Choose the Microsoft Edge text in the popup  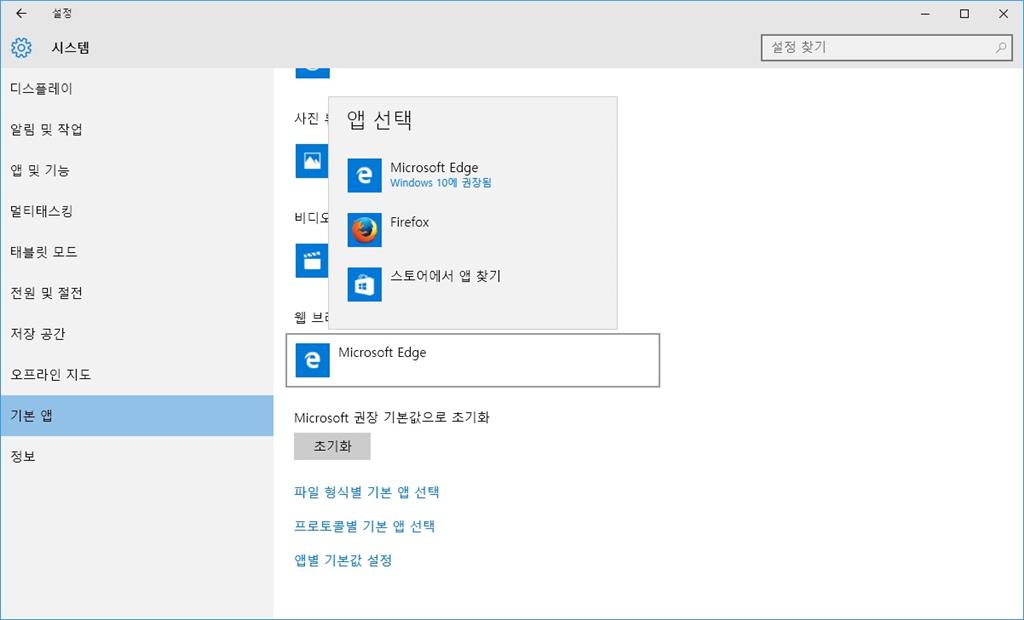click(434, 168)
